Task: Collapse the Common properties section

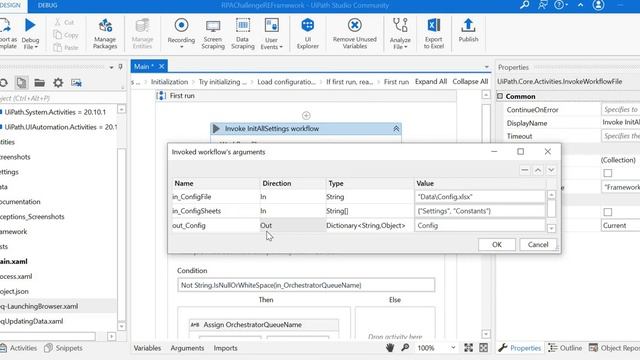Action: point(500,96)
